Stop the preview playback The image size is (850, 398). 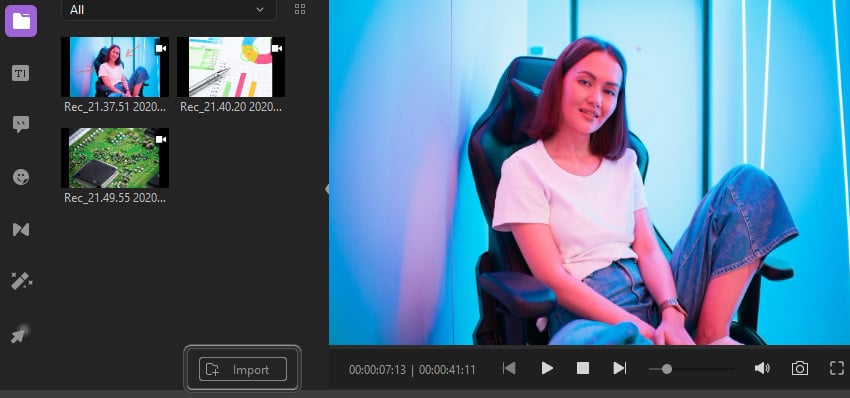click(x=583, y=369)
